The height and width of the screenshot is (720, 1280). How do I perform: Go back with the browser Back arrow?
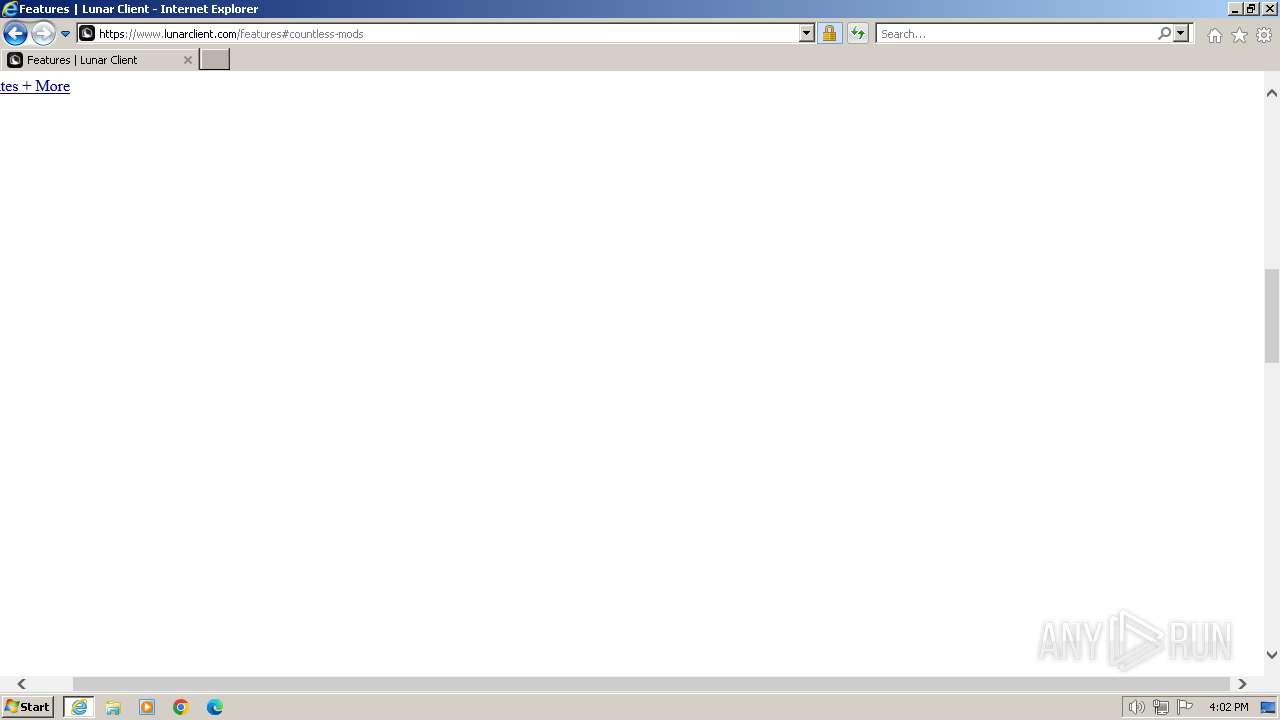click(x=15, y=33)
